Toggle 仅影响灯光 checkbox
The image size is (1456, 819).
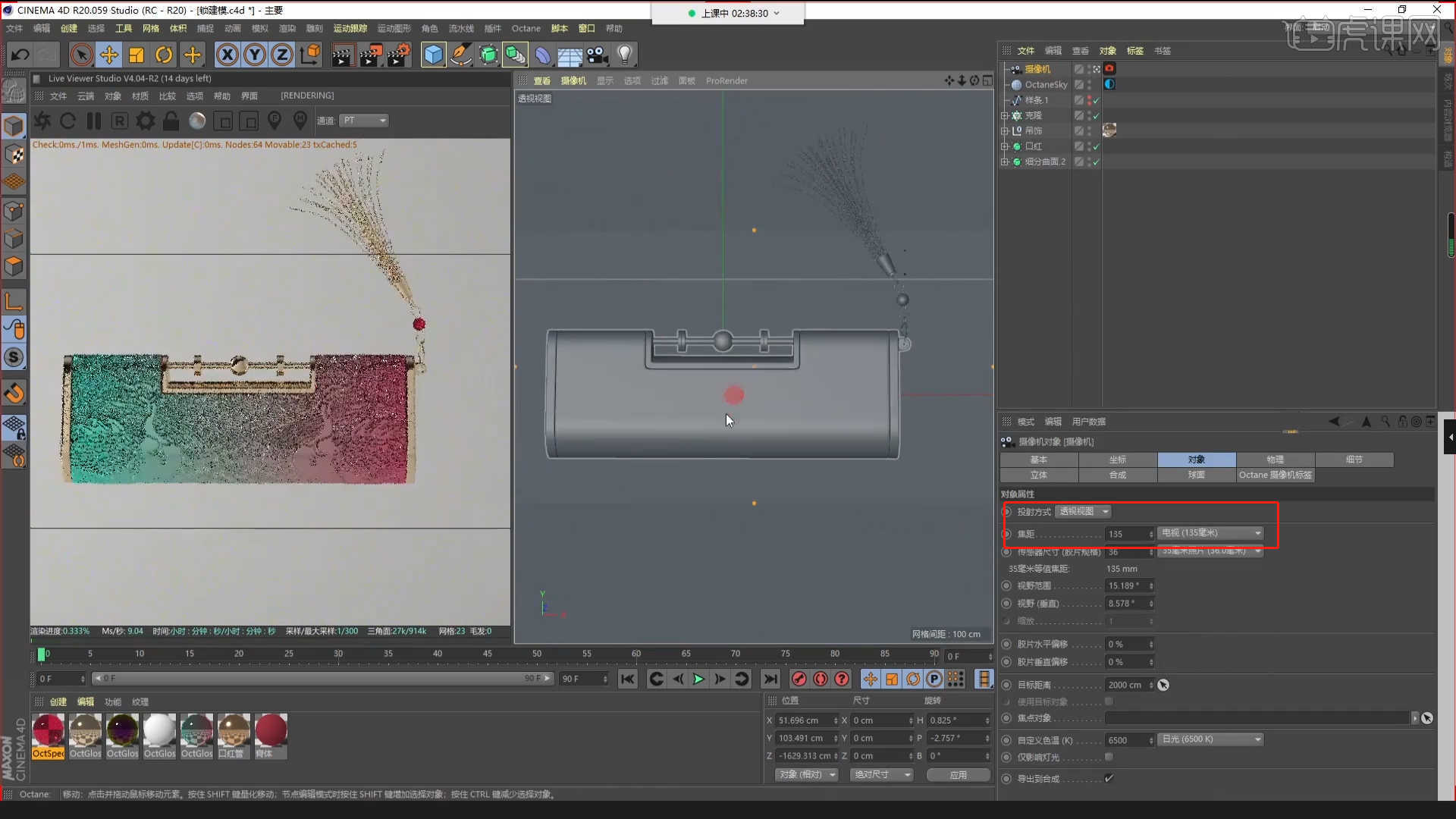click(x=1109, y=757)
